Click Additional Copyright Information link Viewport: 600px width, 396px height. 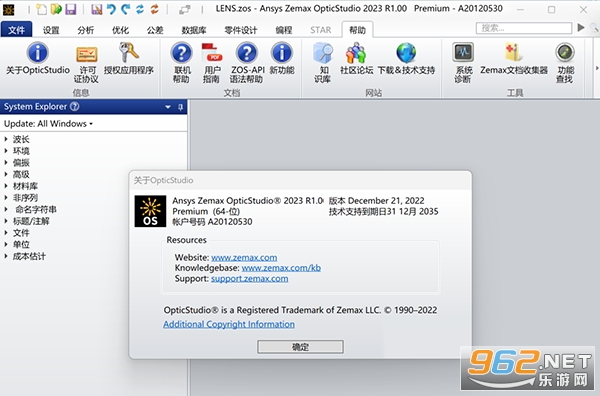coord(229,324)
